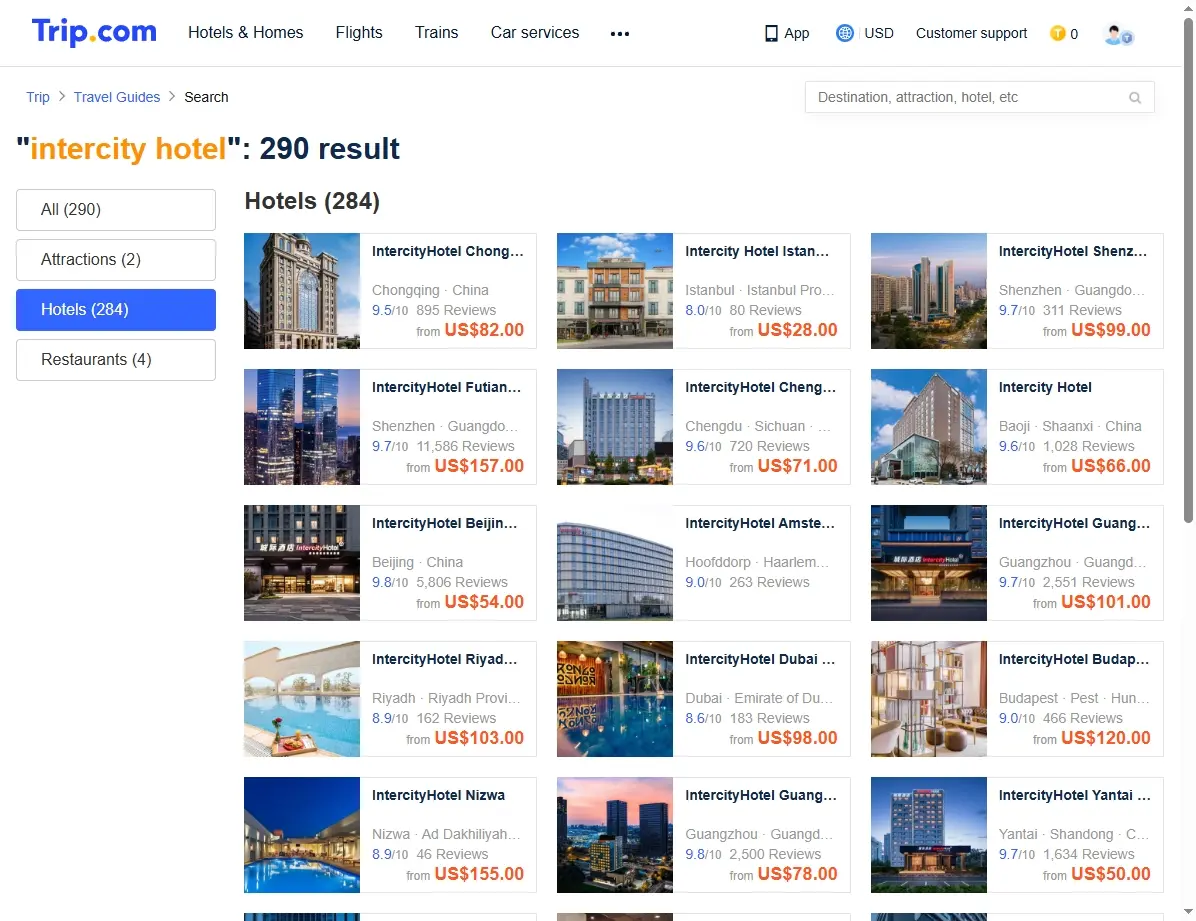Click IntercityHotel Yantai title

[x=1075, y=795]
